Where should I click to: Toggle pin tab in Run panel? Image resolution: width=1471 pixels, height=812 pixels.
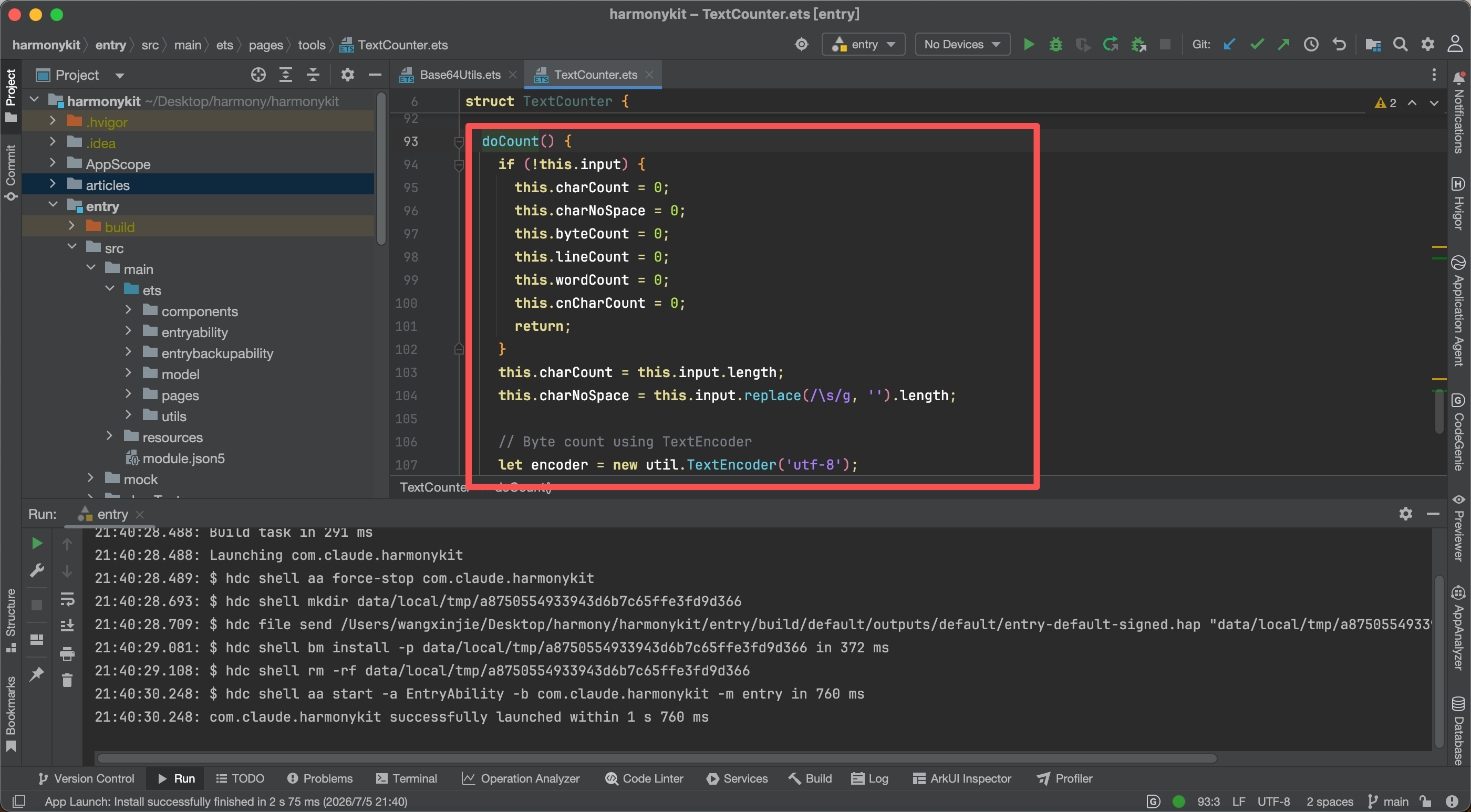37,674
